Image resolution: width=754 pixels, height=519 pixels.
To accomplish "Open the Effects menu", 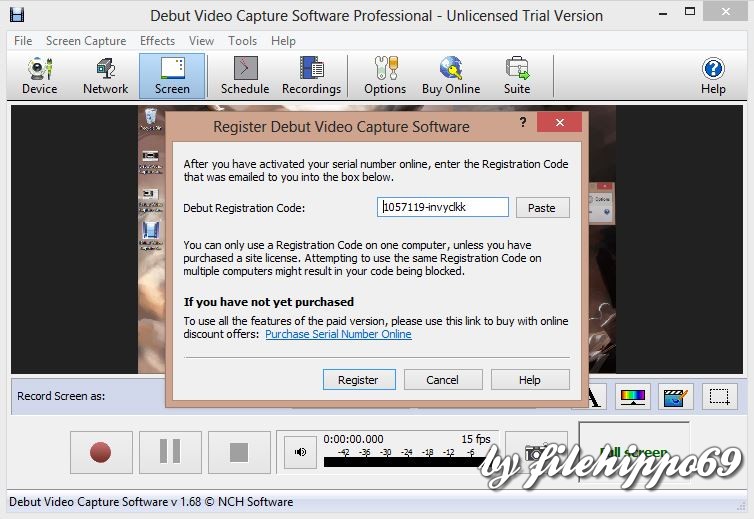I will pos(157,41).
